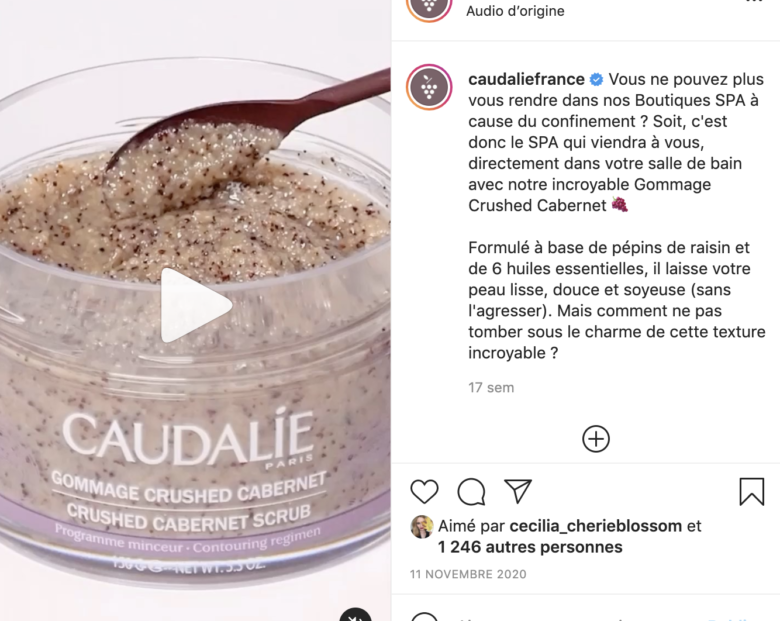Like the post with the heart icon

pyautogui.click(x=424, y=492)
